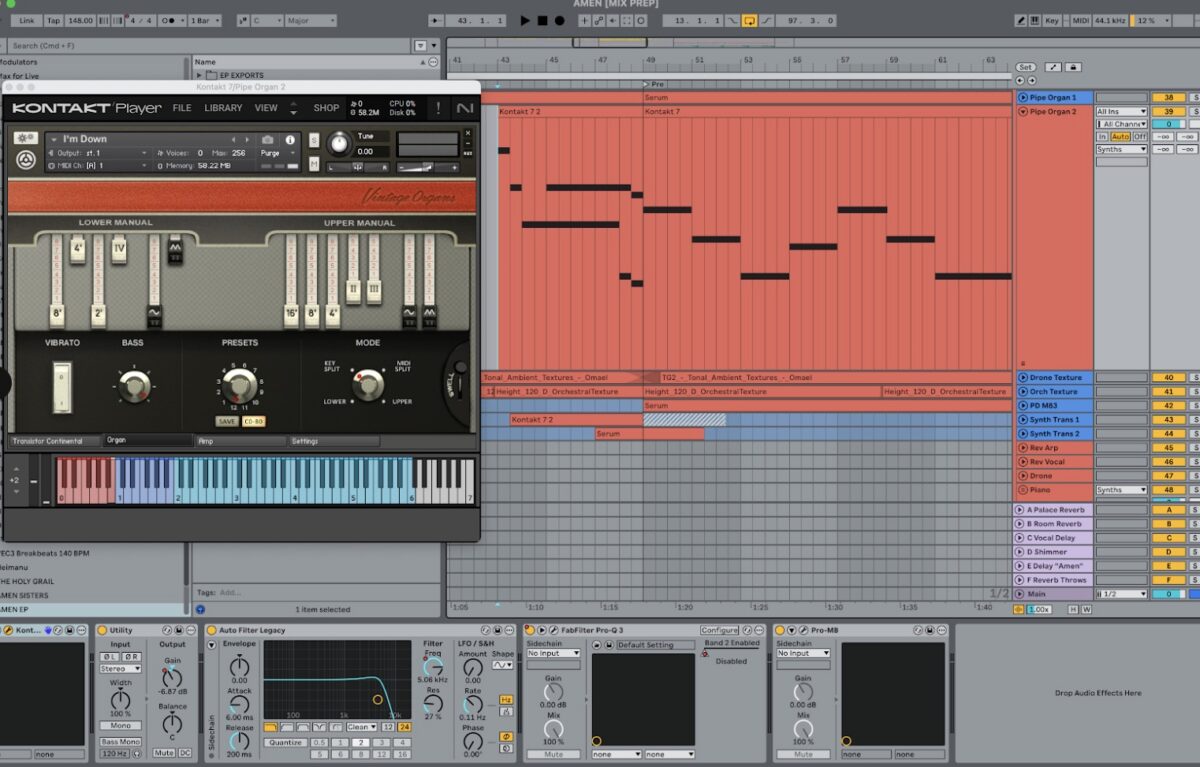This screenshot has height=767, width=1200.
Task: Click the Kontakt NI logo
Action: pos(464,108)
